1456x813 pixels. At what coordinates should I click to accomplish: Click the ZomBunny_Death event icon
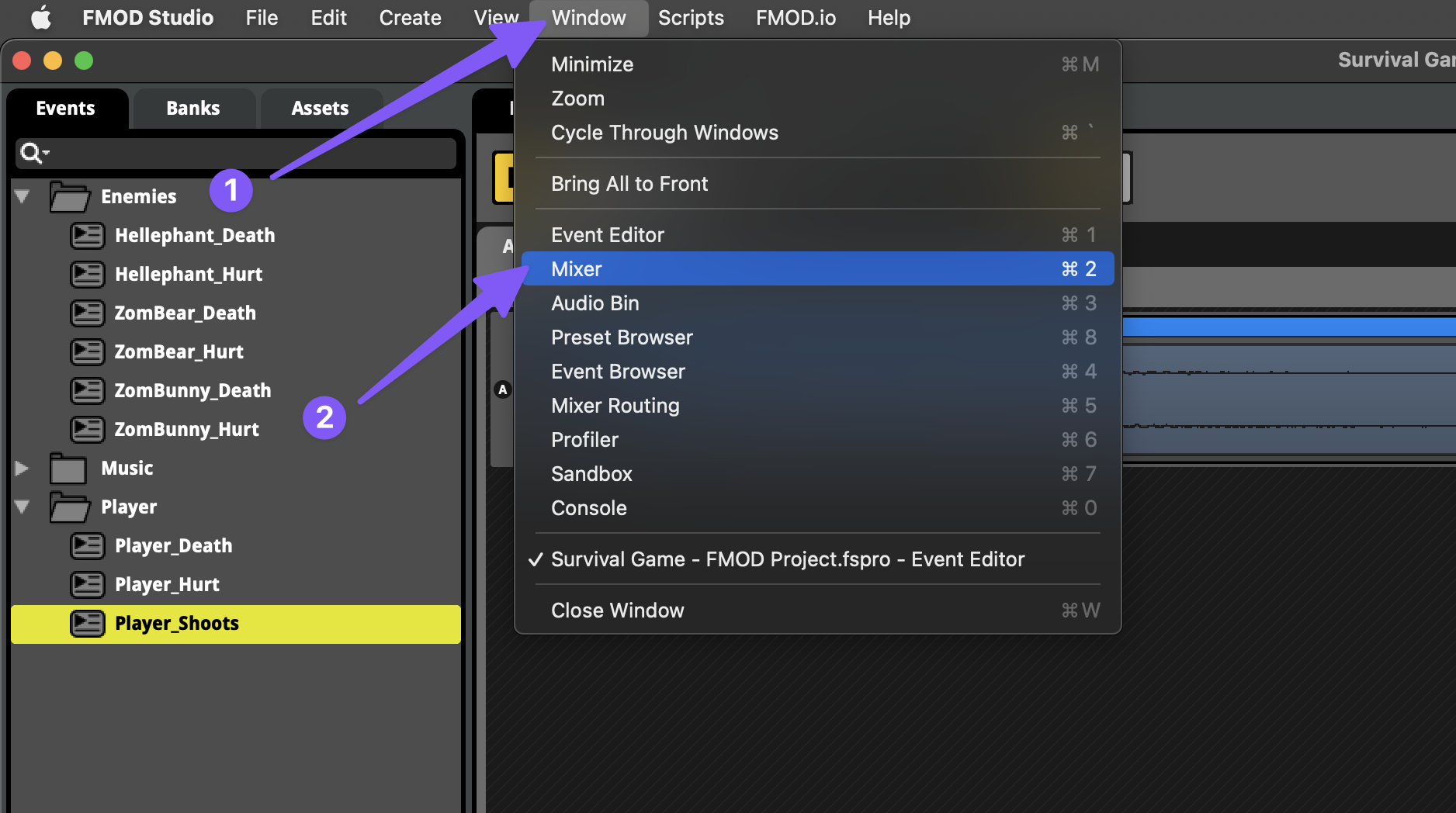(87, 390)
